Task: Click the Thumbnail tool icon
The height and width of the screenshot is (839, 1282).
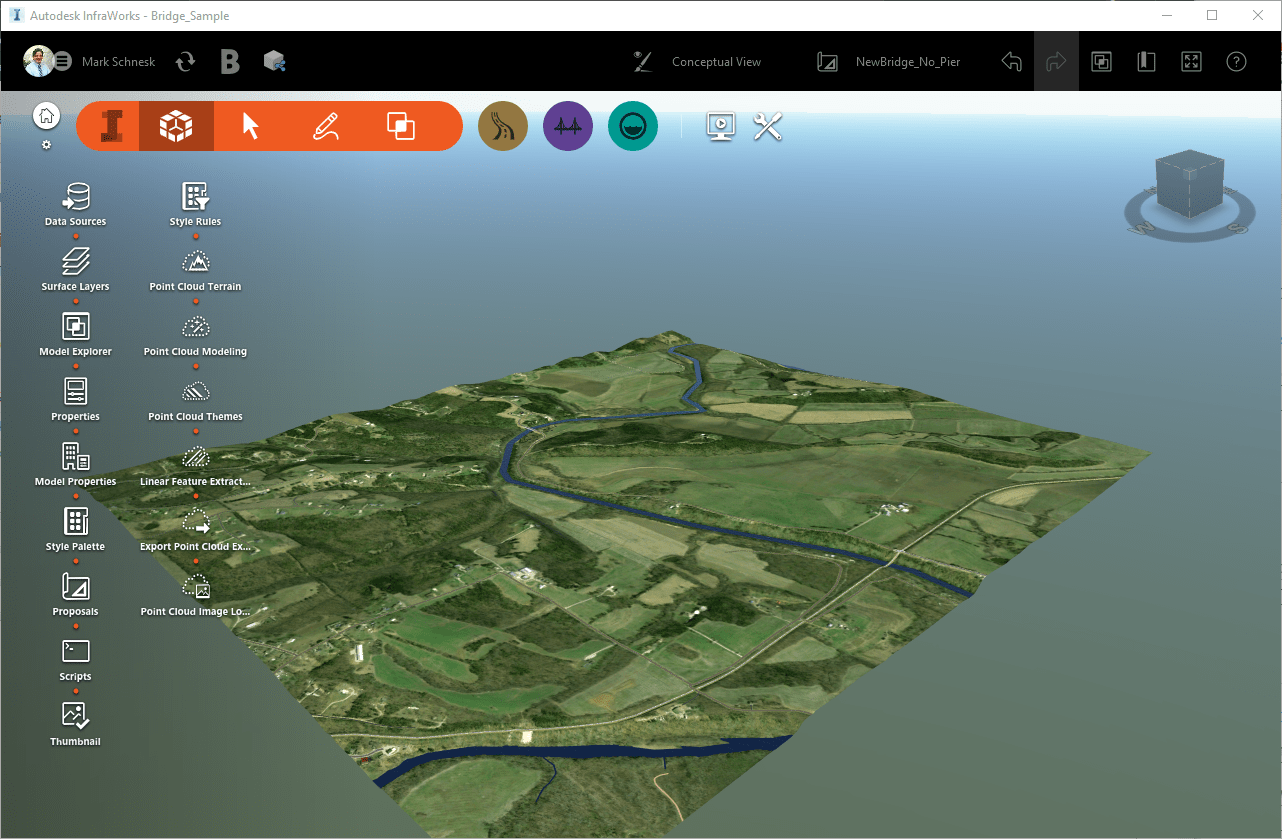Action: tap(76, 716)
